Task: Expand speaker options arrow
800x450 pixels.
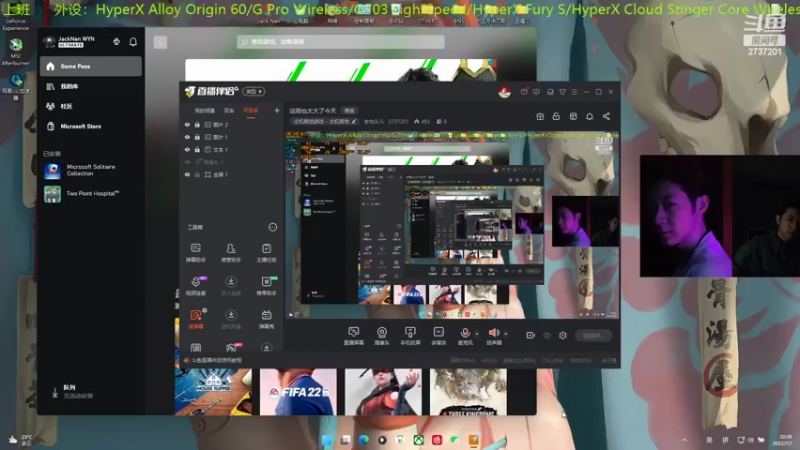Action: tap(506, 334)
